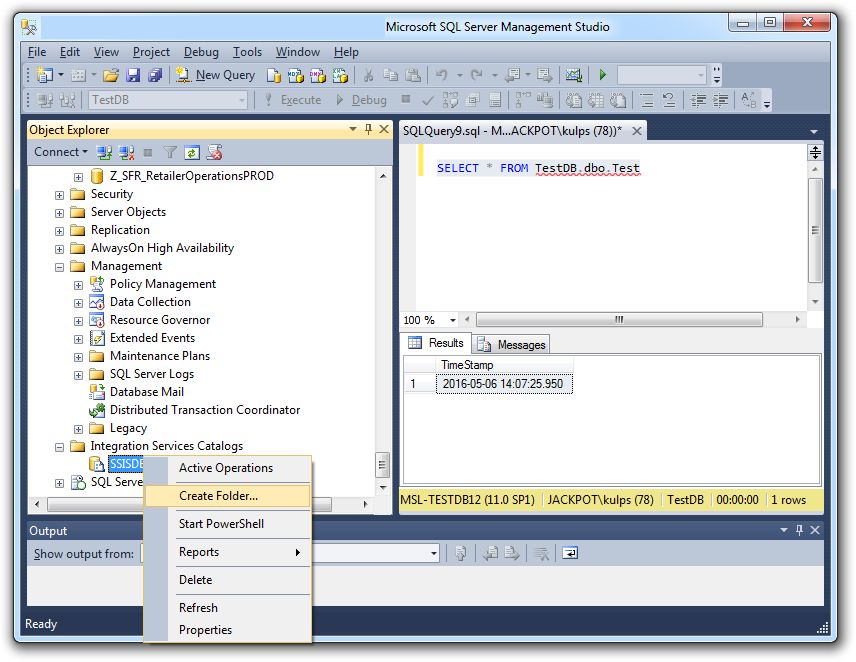The width and height of the screenshot is (856, 662).
Task: Close the SQLQuery9.sql tab
Action: coord(637,131)
